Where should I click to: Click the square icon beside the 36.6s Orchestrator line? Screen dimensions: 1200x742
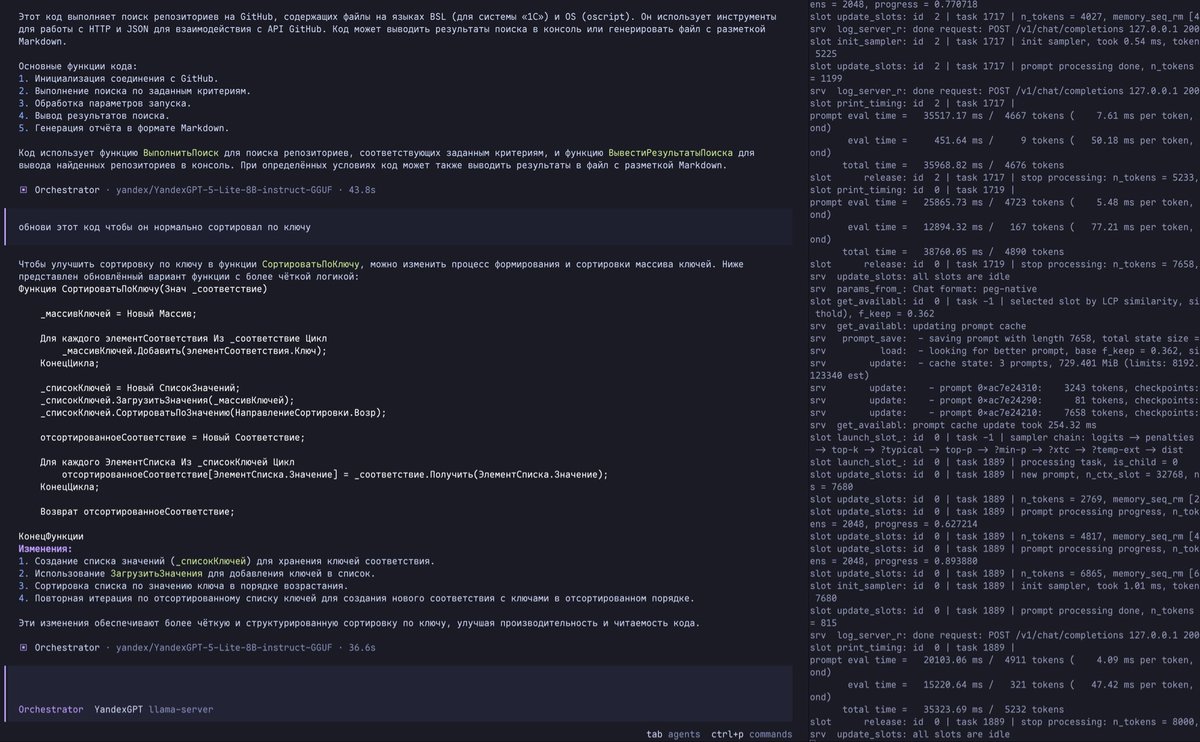click(x=24, y=648)
